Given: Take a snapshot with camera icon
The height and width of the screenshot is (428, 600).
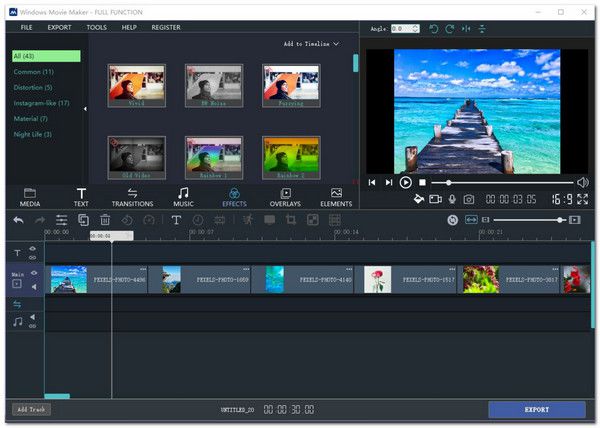Looking at the screenshot, I should (x=469, y=199).
